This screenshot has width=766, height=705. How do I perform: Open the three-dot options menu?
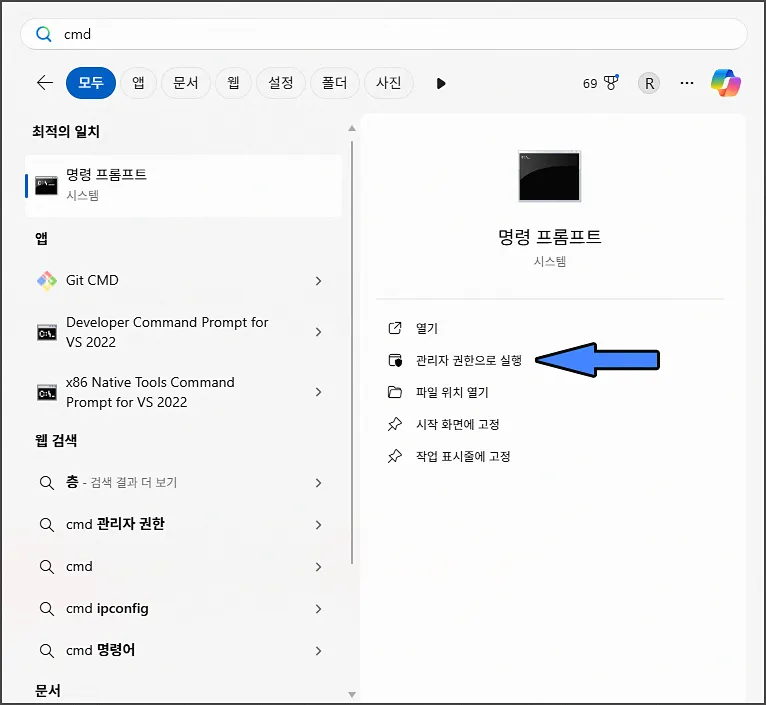click(687, 83)
